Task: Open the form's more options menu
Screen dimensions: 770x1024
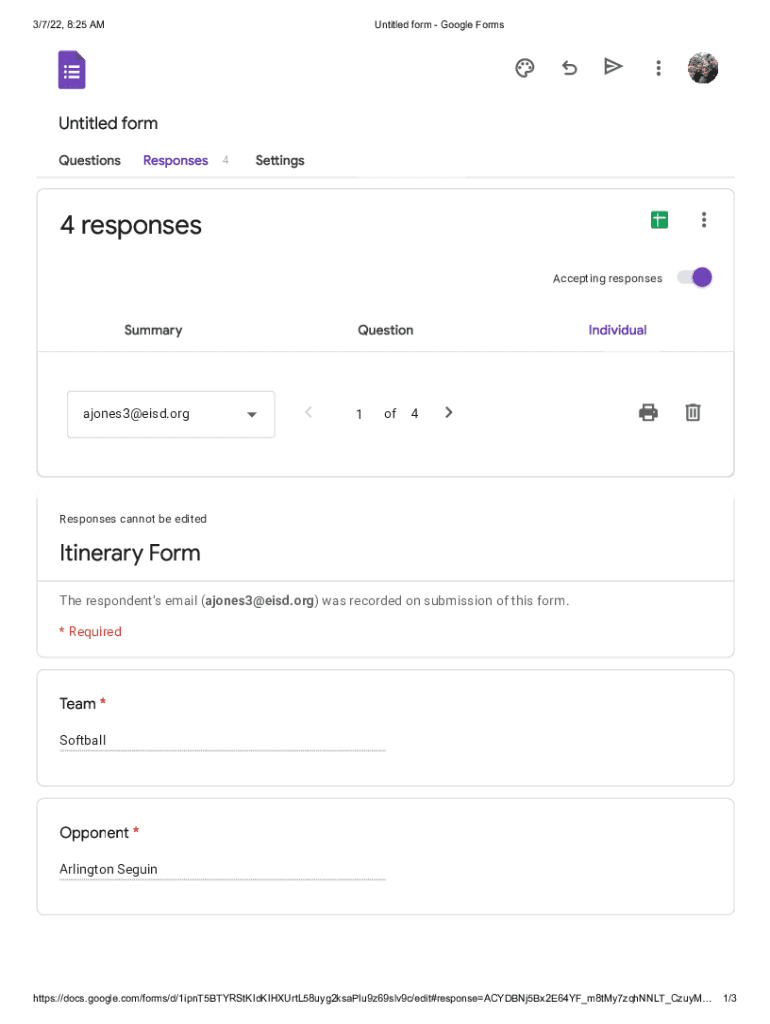Action: 658,68
